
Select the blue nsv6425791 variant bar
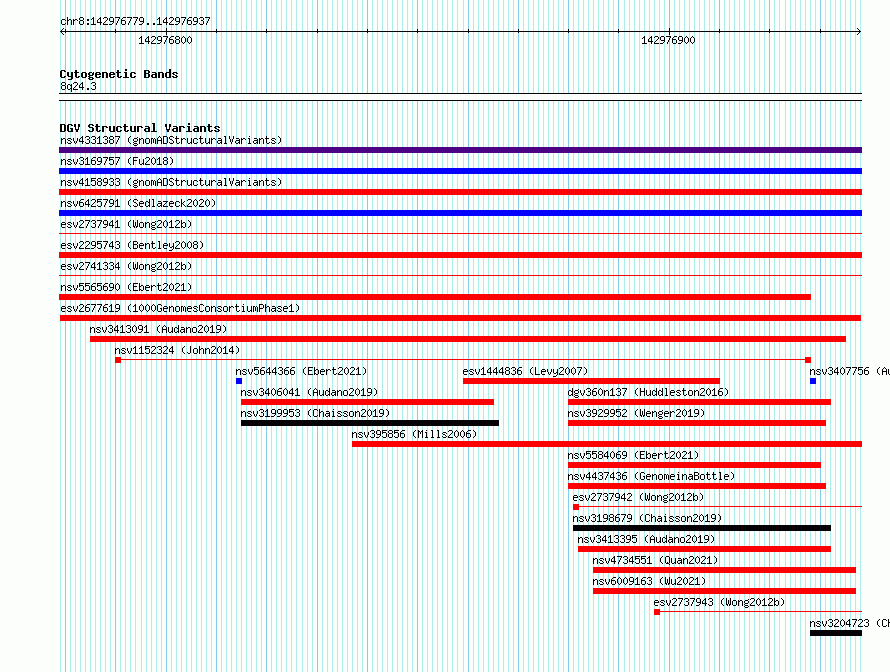pyautogui.click(x=460, y=213)
